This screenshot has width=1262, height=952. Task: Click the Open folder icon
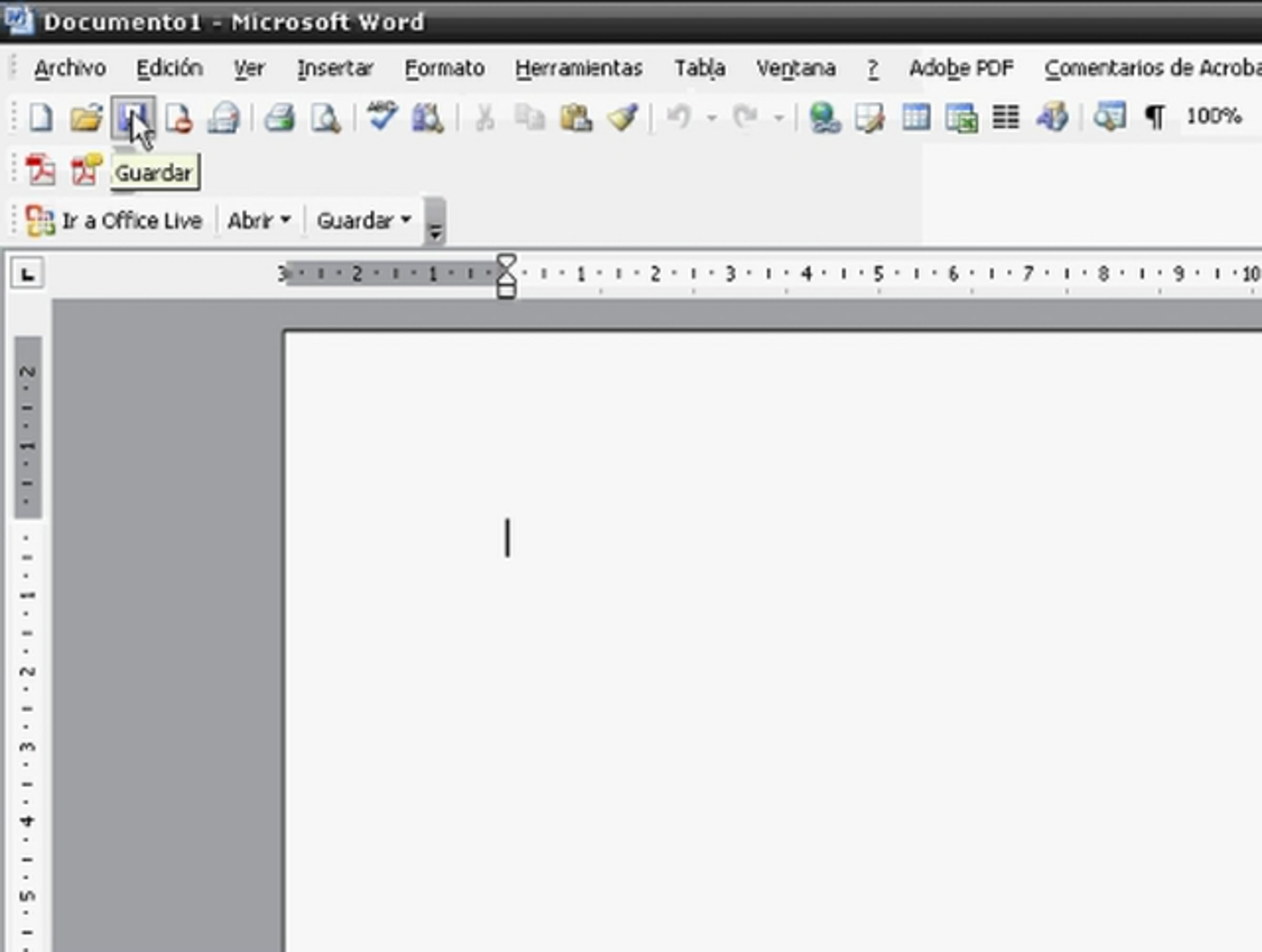(x=86, y=118)
